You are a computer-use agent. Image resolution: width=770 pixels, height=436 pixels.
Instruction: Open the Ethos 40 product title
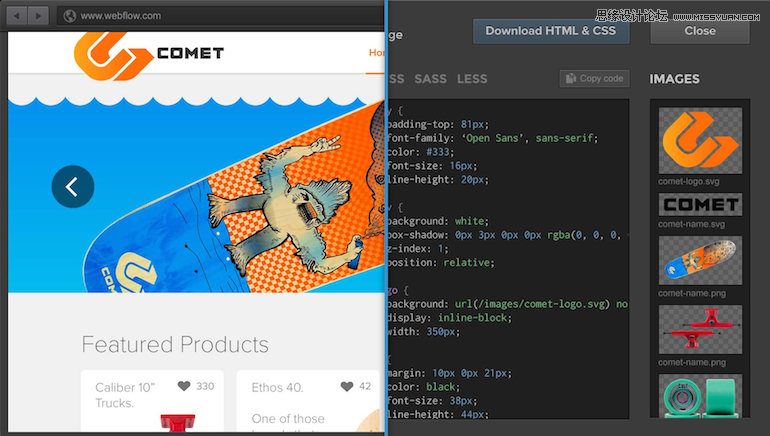point(277,387)
